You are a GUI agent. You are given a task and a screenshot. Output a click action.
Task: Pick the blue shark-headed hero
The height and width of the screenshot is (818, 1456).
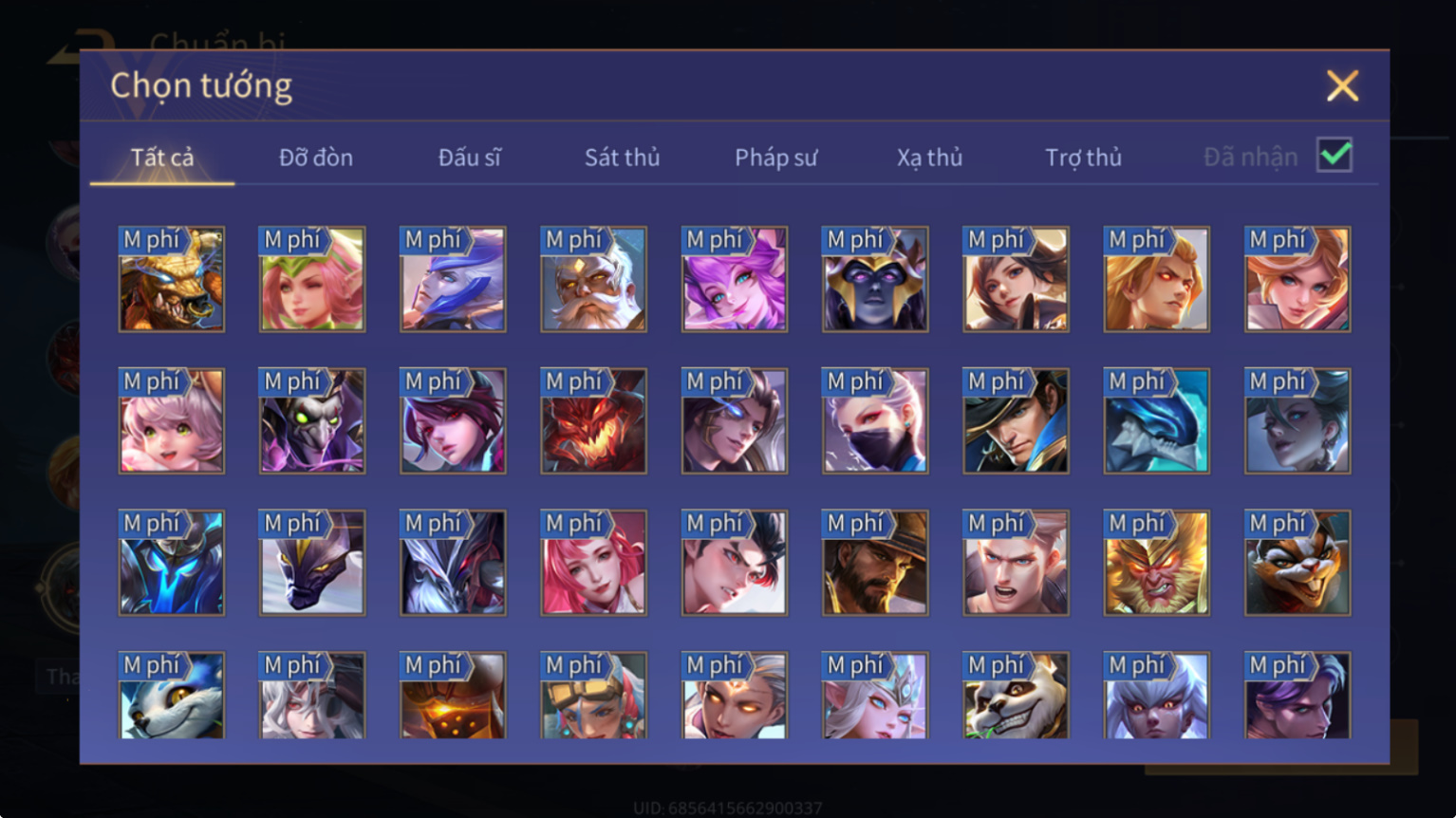(1156, 420)
